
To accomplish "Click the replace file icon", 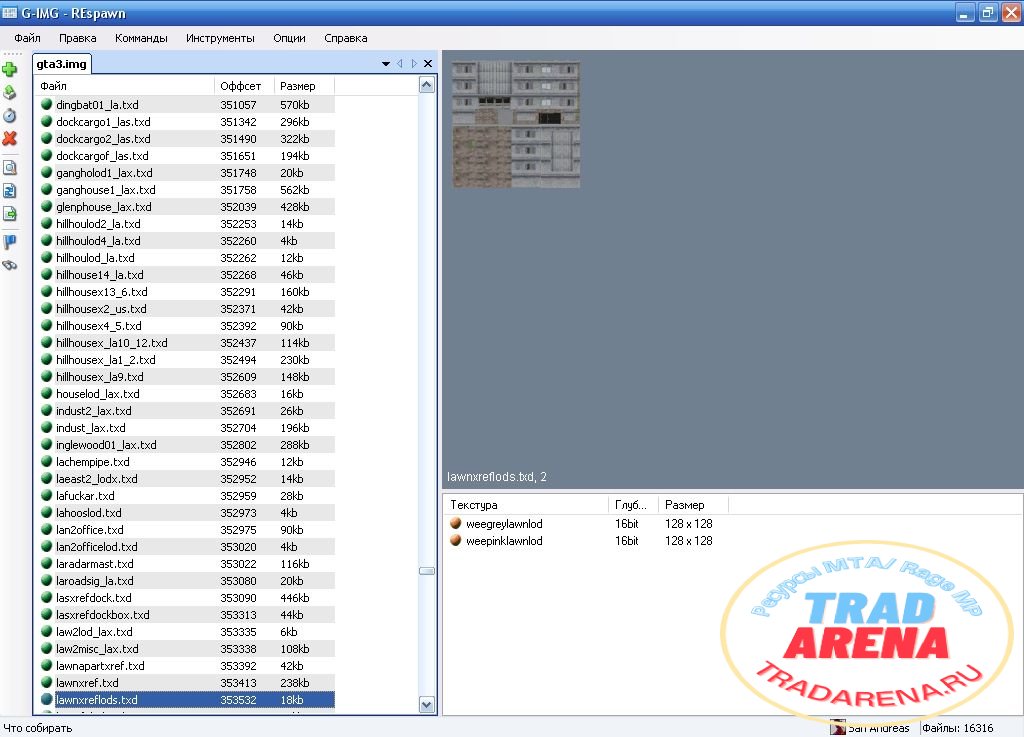I will point(10,191).
